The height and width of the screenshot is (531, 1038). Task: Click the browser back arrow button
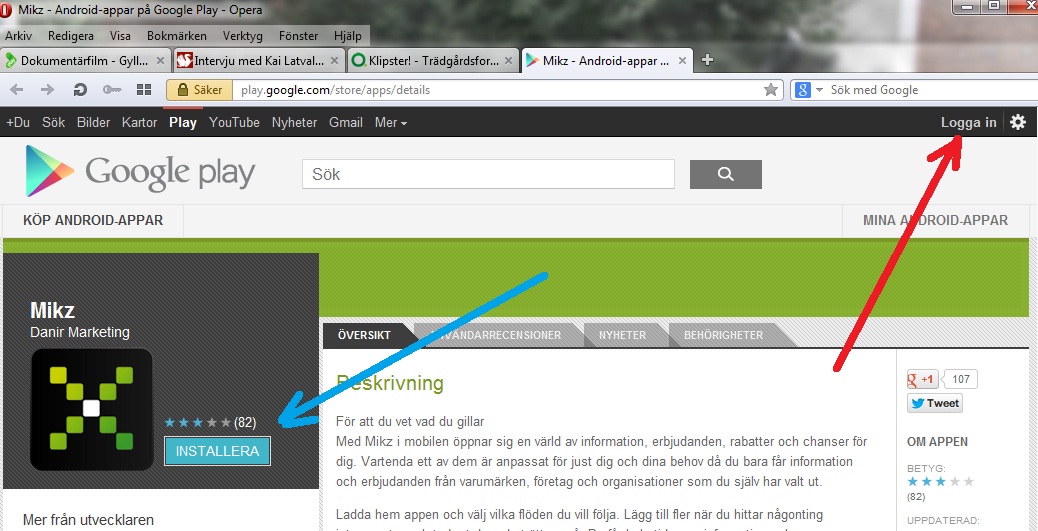click(x=17, y=90)
